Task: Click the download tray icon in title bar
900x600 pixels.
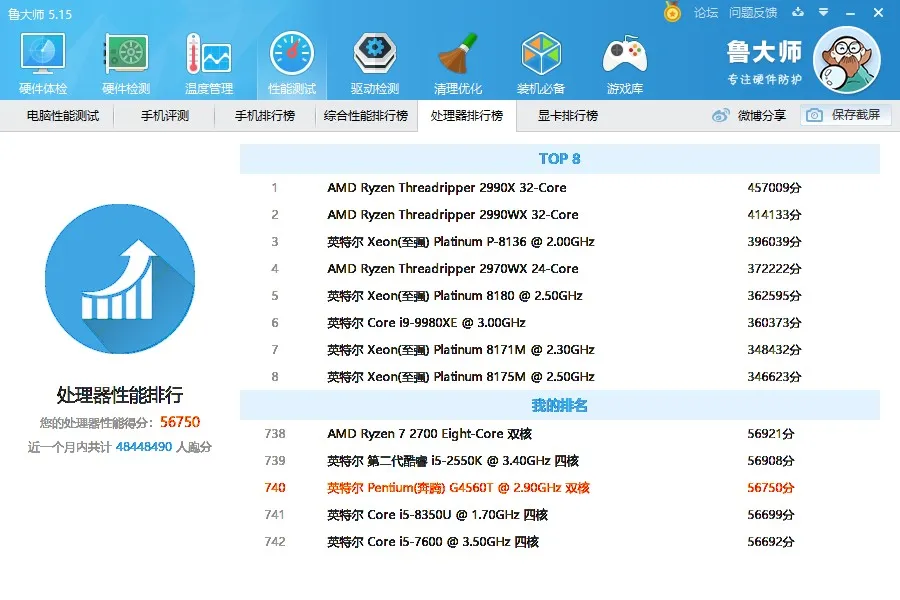Action: 798,13
